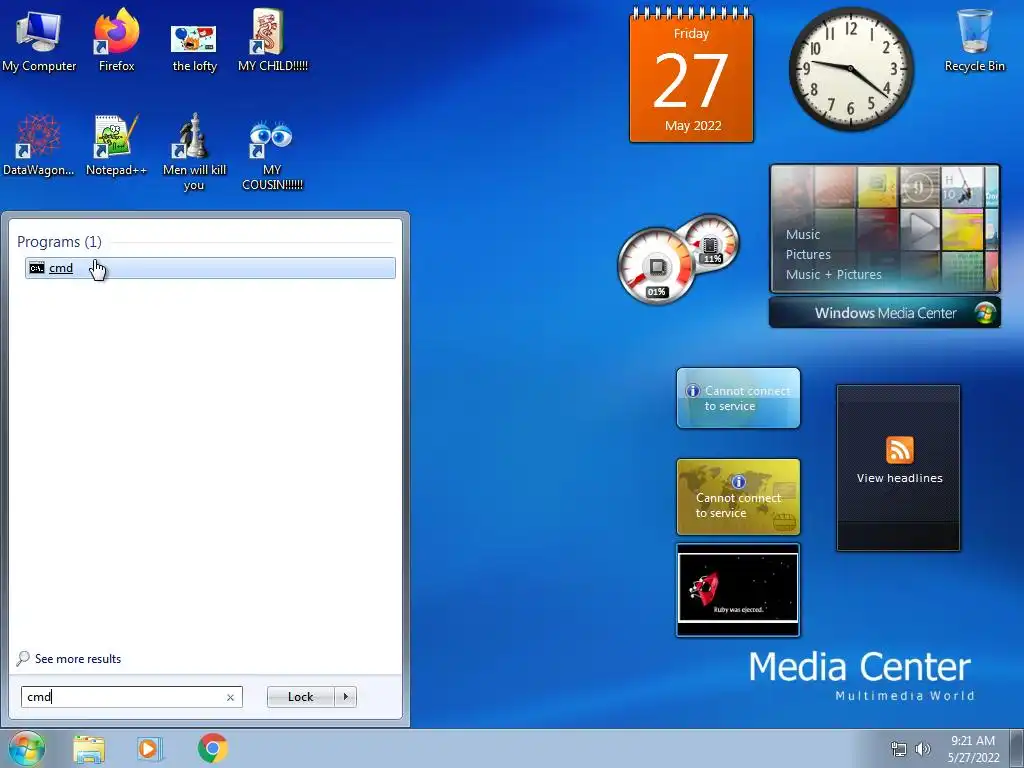
Task: Launch Google Chrome from the taskbar
Action: coord(212,748)
